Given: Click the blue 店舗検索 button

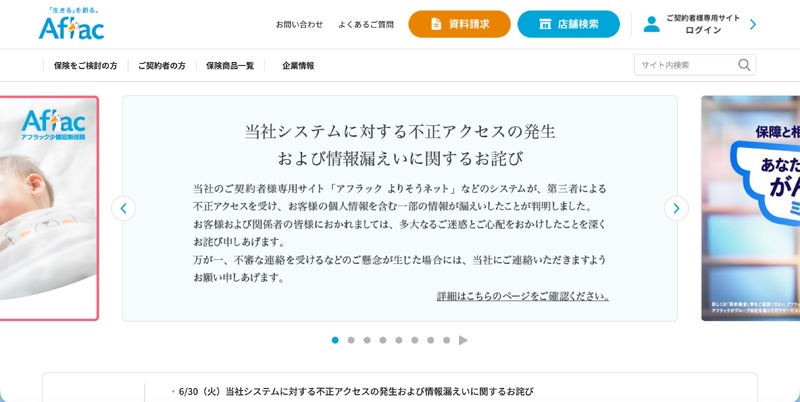Looking at the screenshot, I should tap(568, 24).
